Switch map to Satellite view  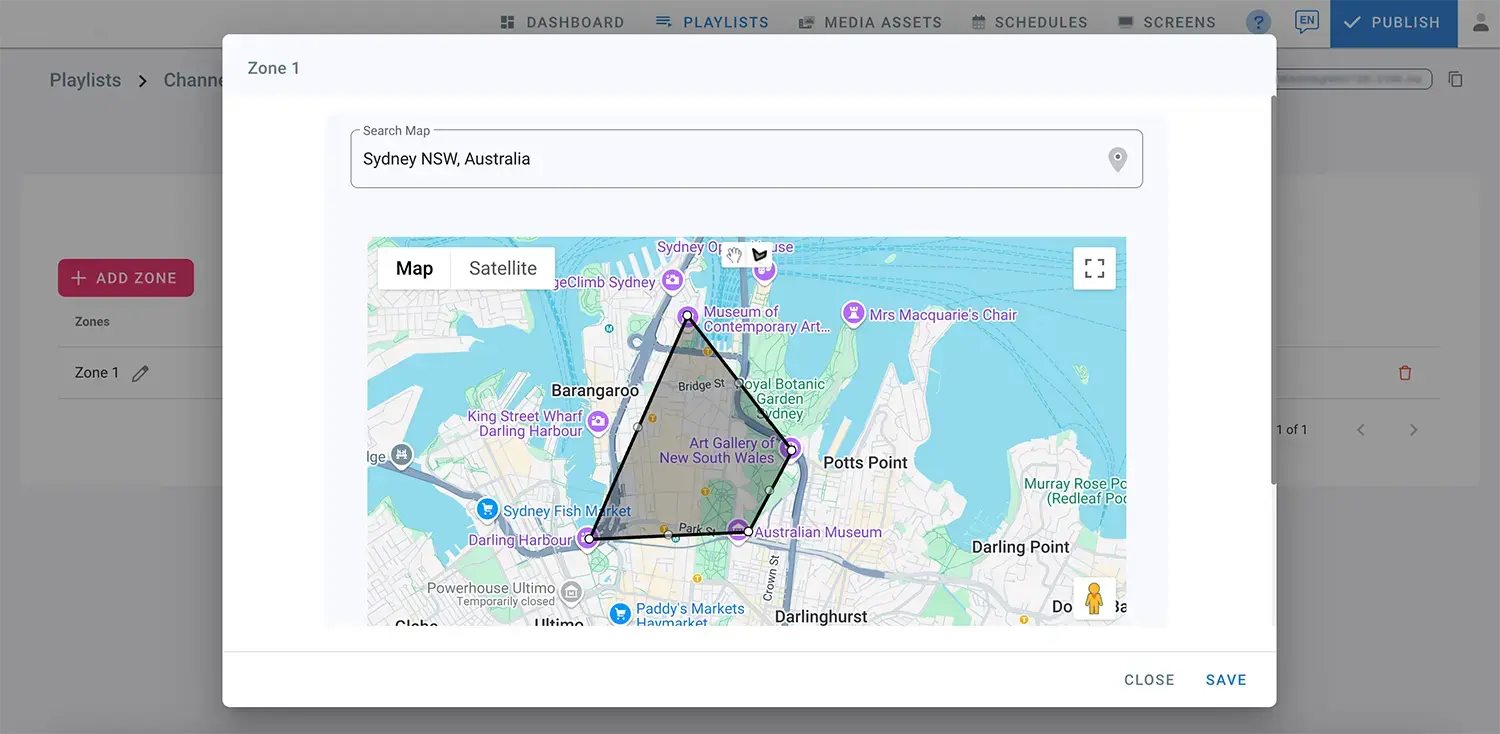tap(502, 268)
